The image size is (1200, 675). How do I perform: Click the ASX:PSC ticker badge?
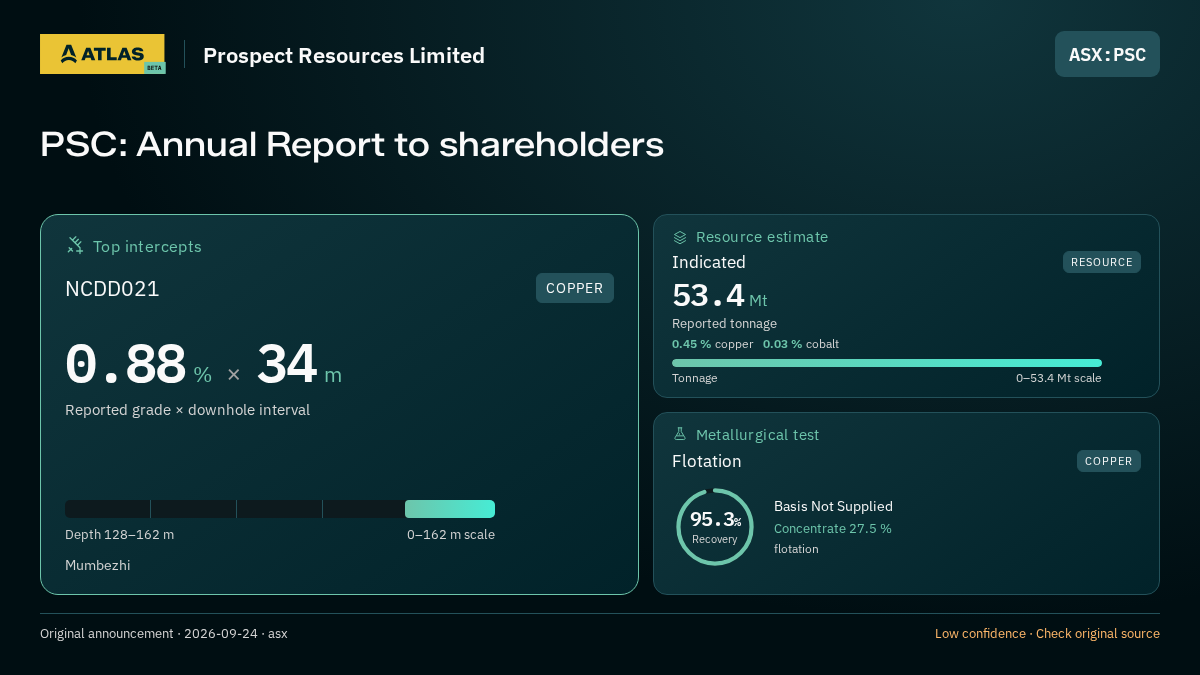point(1107,54)
